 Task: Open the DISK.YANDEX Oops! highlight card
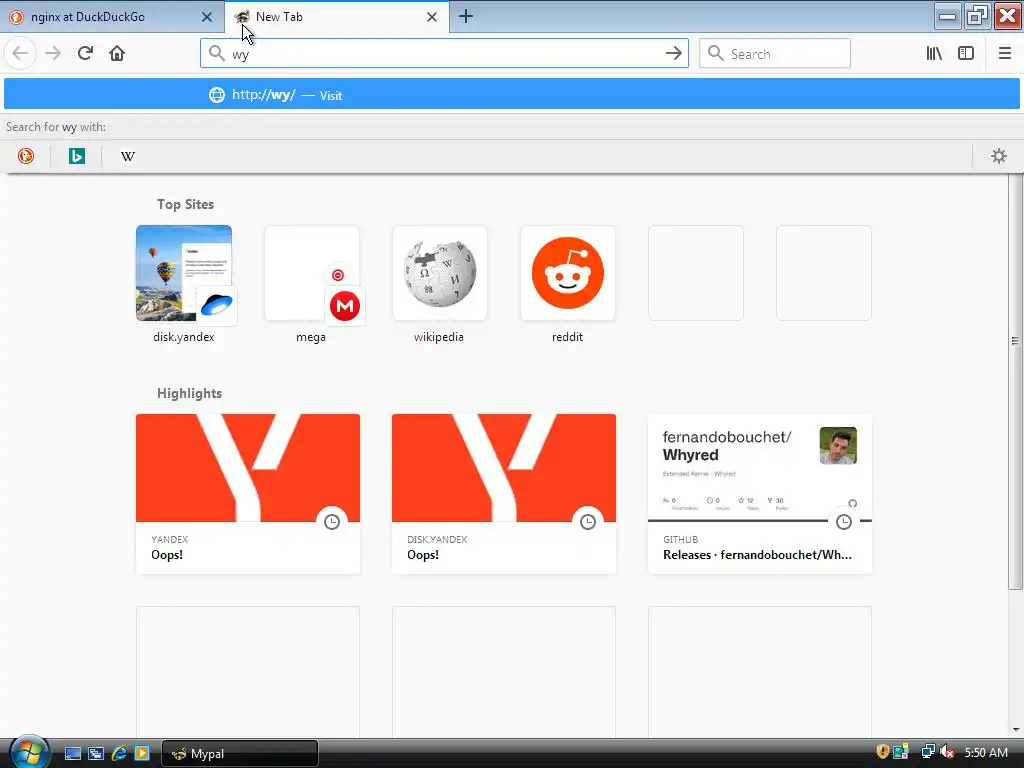click(x=504, y=494)
